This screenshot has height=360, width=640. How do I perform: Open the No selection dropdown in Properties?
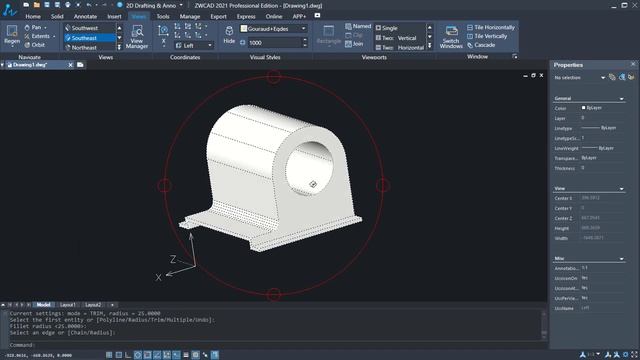click(x=580, y=78)
